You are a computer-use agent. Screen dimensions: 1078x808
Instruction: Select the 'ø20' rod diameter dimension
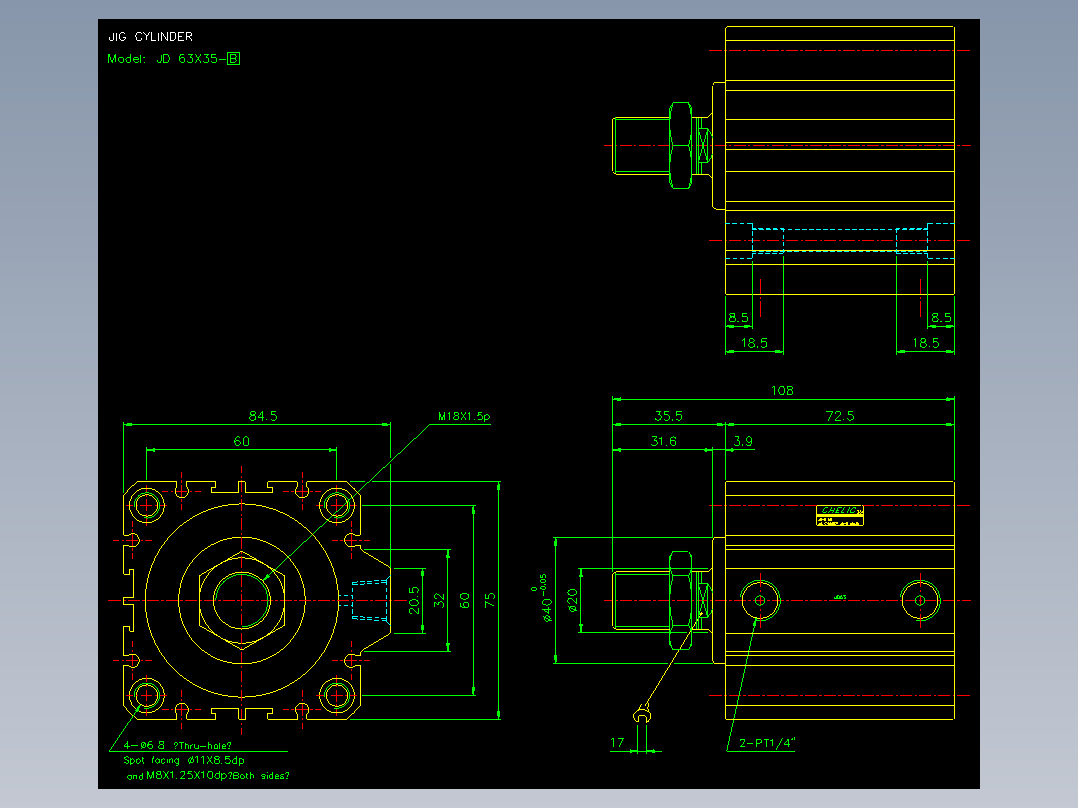tap(572, 600)
